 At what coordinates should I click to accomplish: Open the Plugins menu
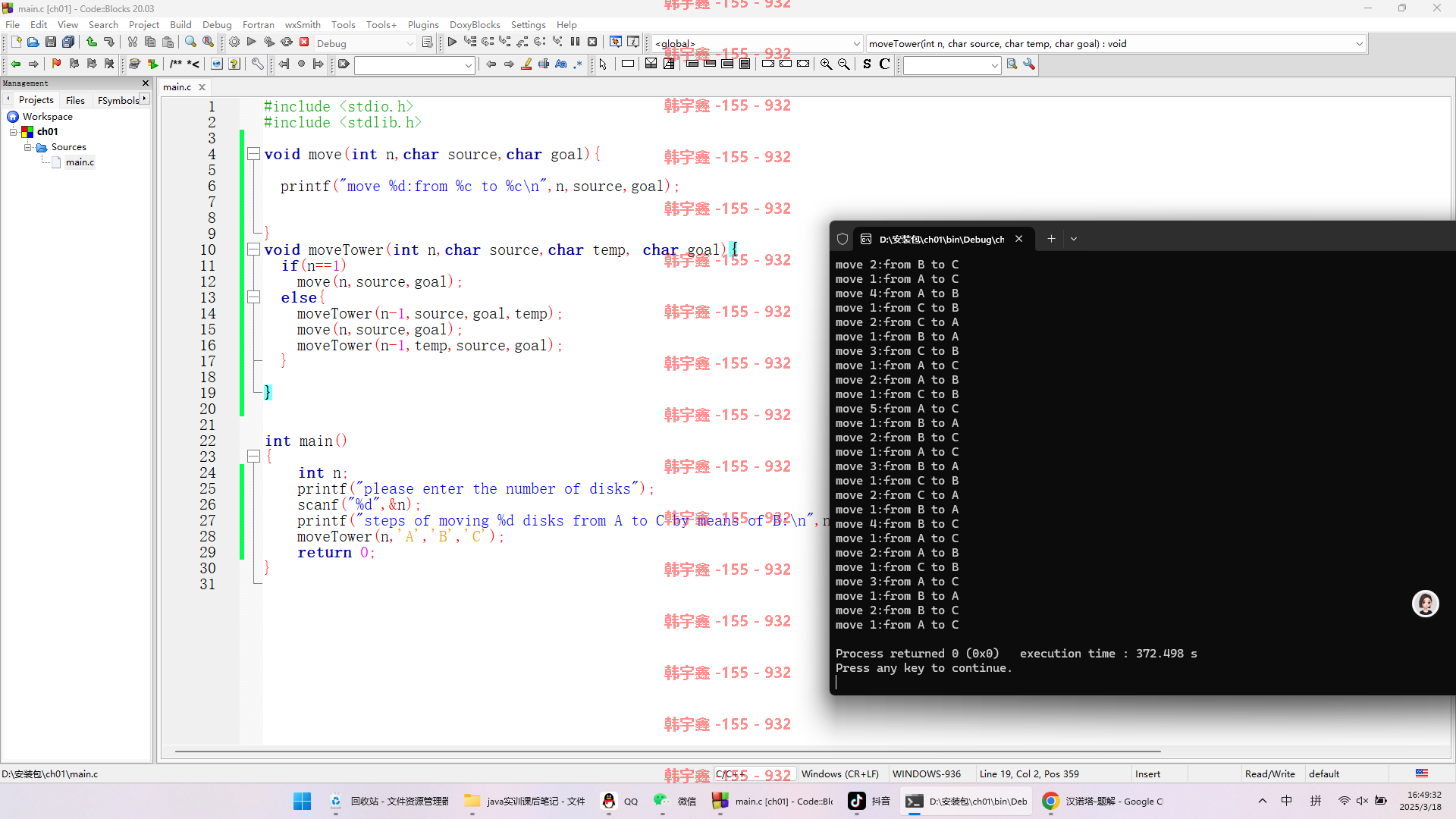coord(423,24)
